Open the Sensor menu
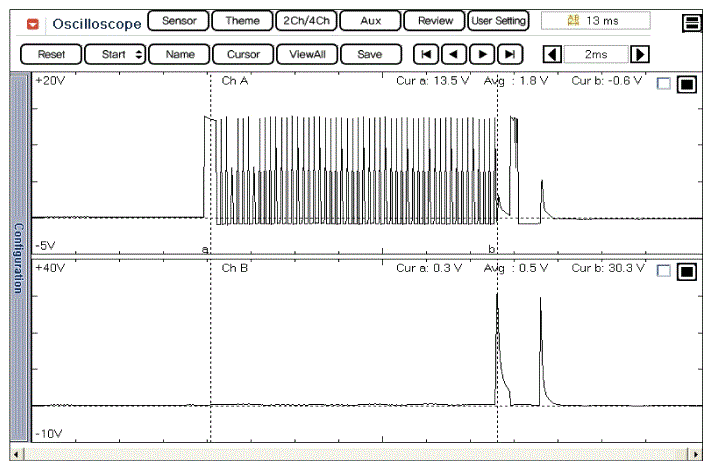This screenshot has width=712, height=470. 179,21
